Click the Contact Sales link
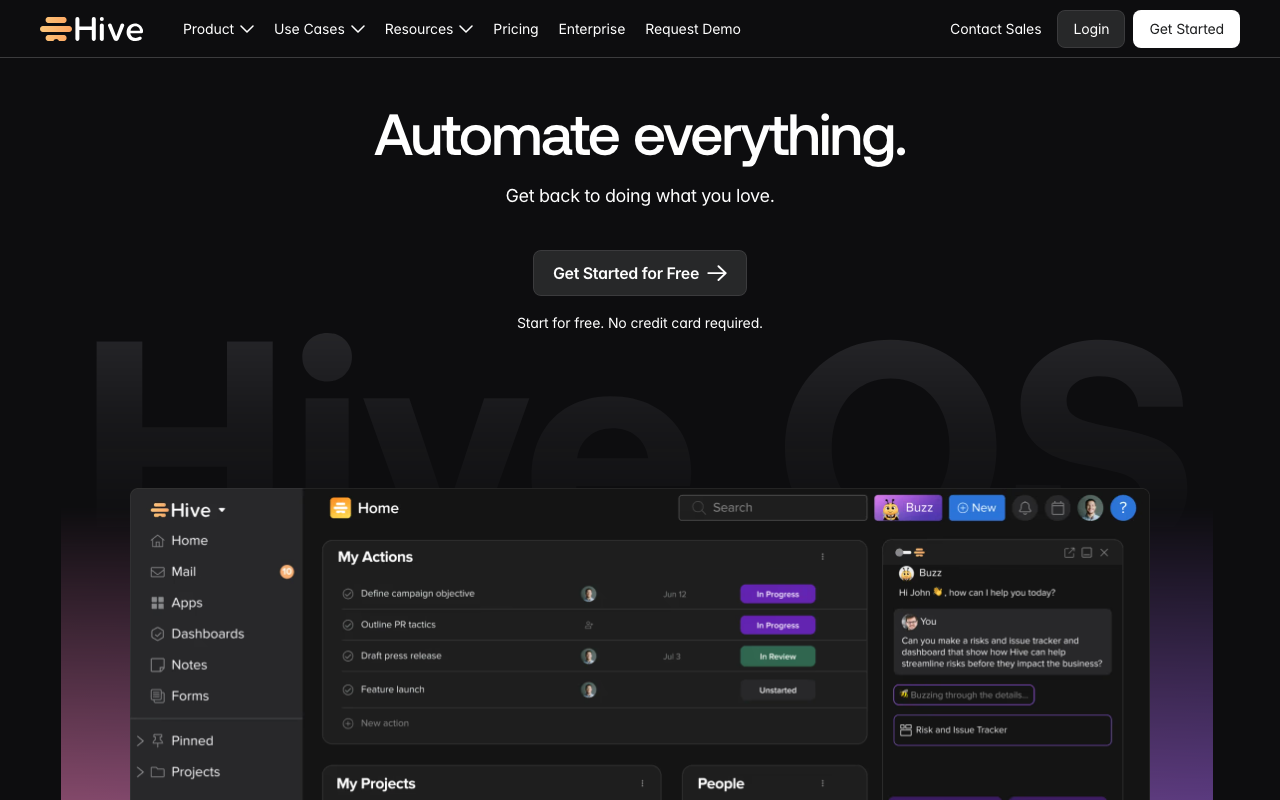 click(x=996, y=29)
